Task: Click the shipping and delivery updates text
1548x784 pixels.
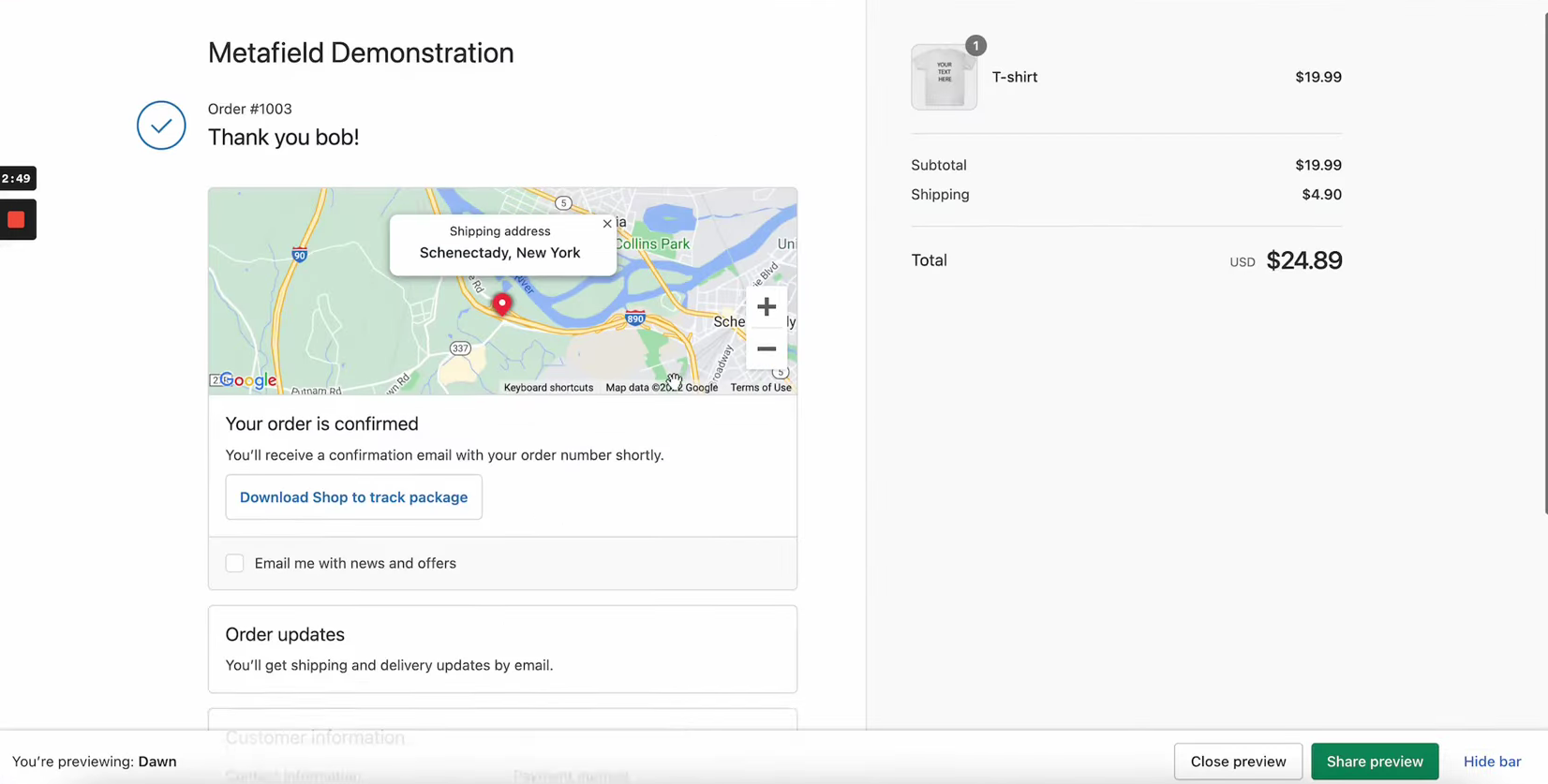Action: click(x=389, y=665)
